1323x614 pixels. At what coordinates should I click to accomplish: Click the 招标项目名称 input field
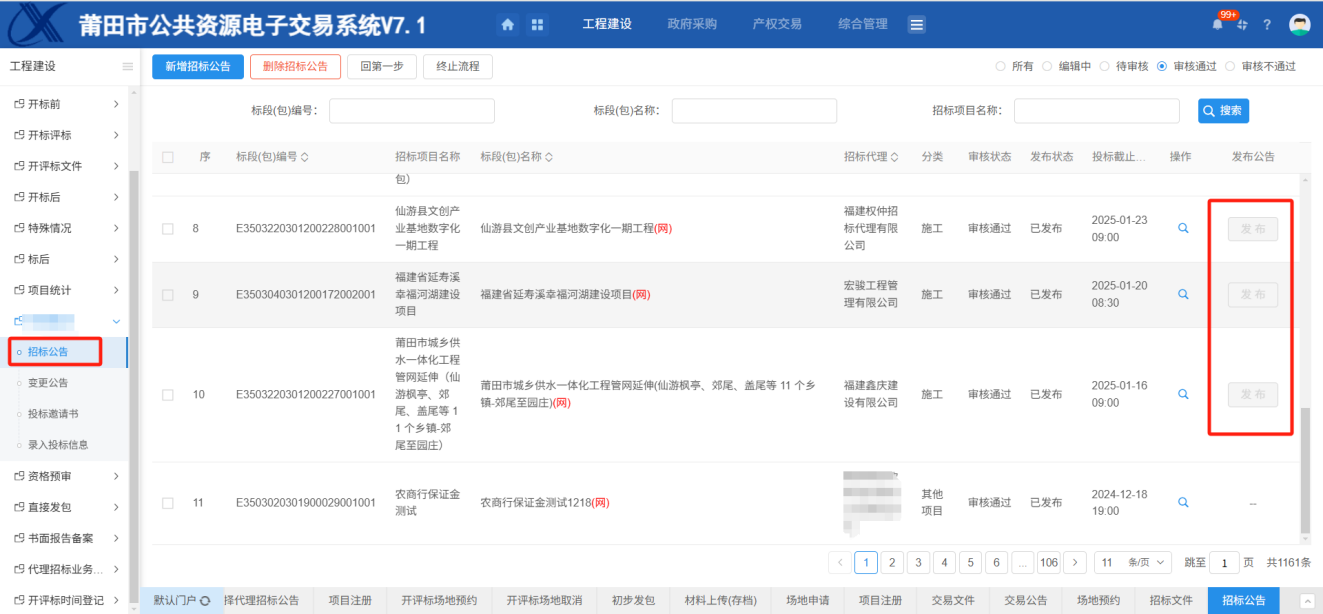click(1097, 111)
